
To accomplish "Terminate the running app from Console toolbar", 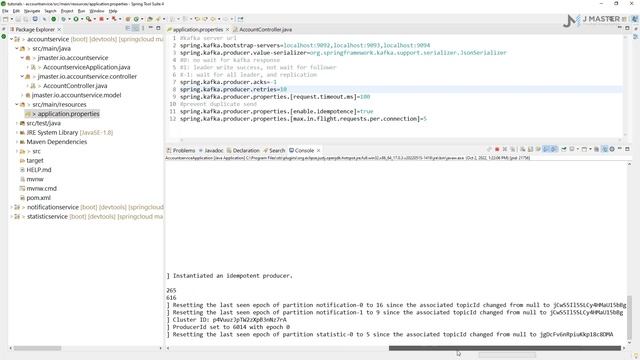I will (x=497, y=149).
